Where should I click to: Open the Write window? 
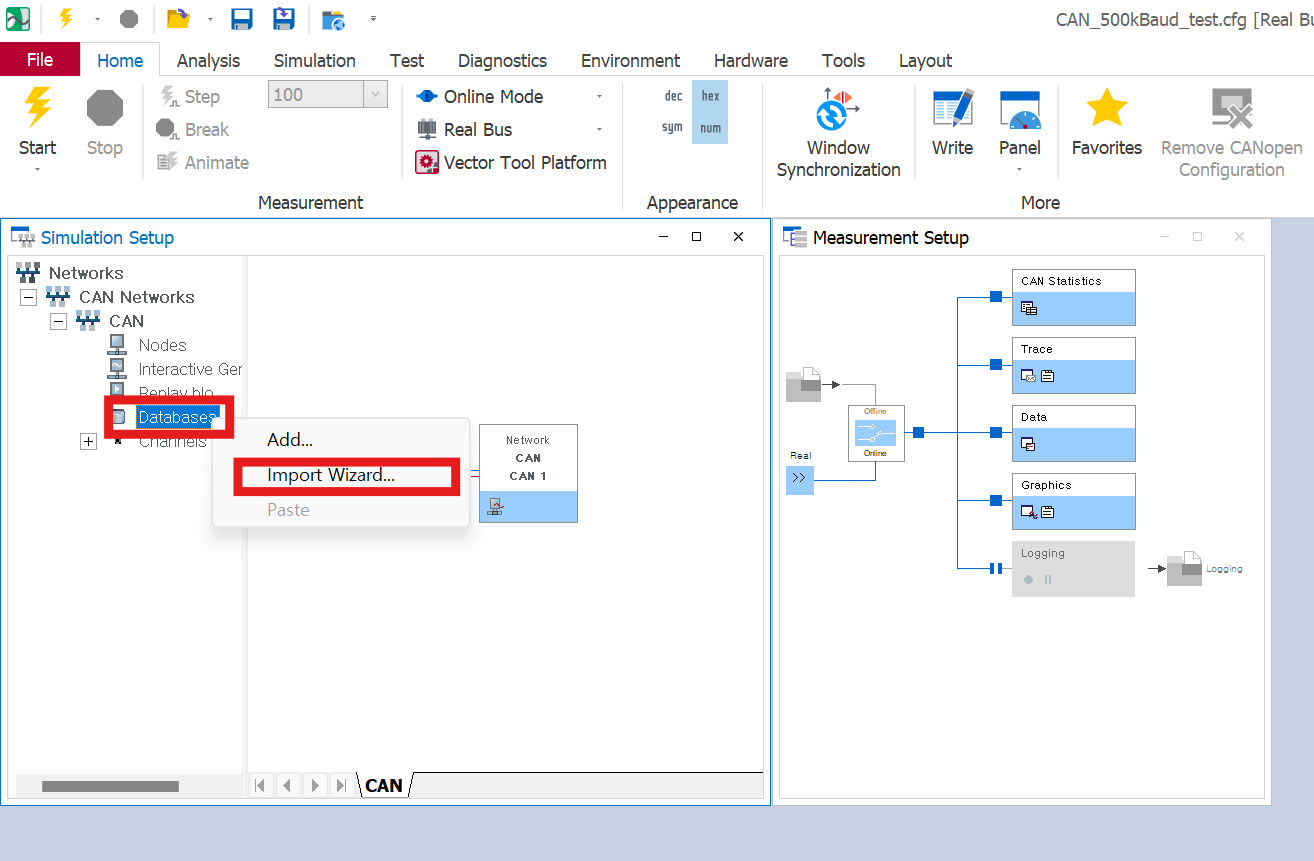click(x=952, y=122)
